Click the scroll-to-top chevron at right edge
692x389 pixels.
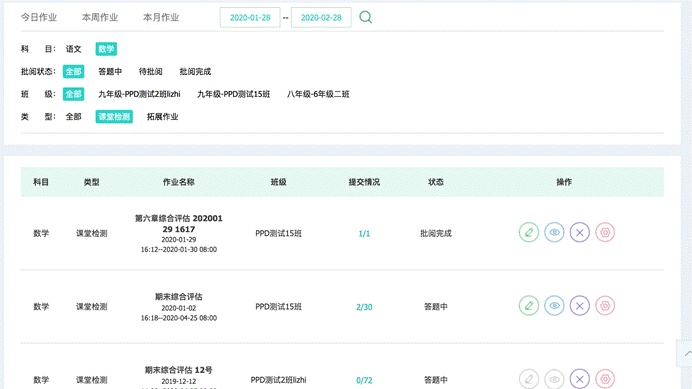coord(687,353)
